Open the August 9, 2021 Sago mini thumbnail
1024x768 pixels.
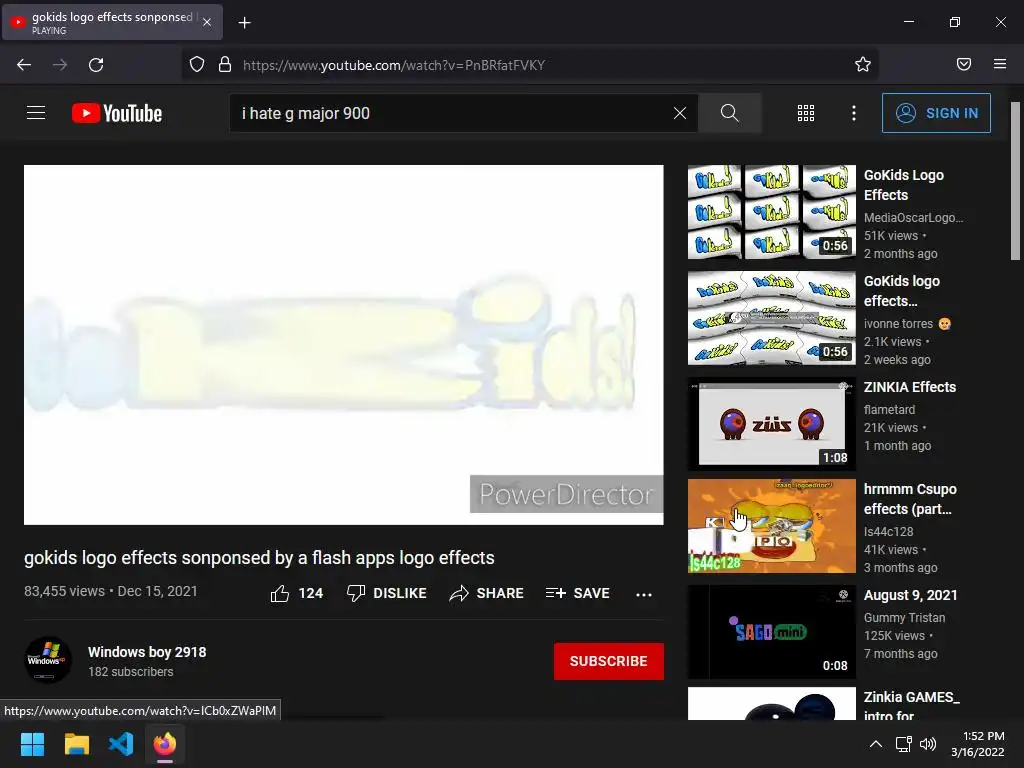coord(771,632)
